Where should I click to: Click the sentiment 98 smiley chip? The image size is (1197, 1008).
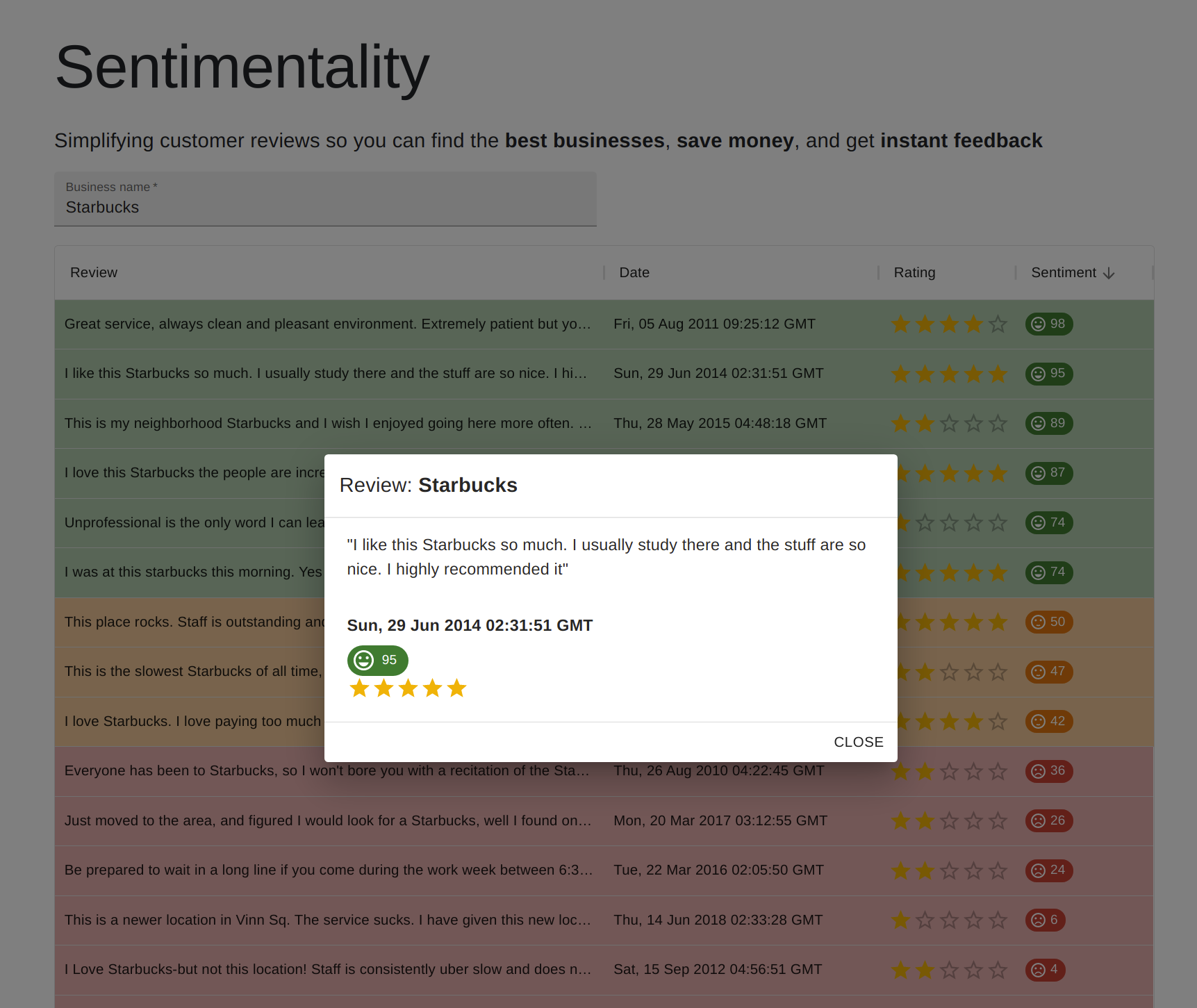tap(1048, 324)
